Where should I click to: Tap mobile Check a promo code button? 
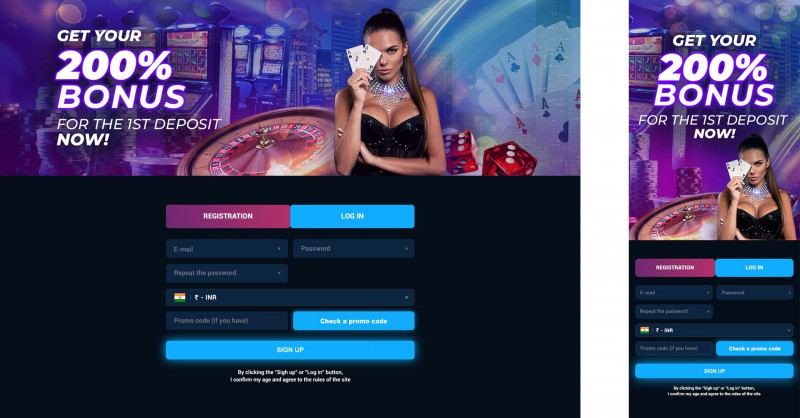click(755, 349)
